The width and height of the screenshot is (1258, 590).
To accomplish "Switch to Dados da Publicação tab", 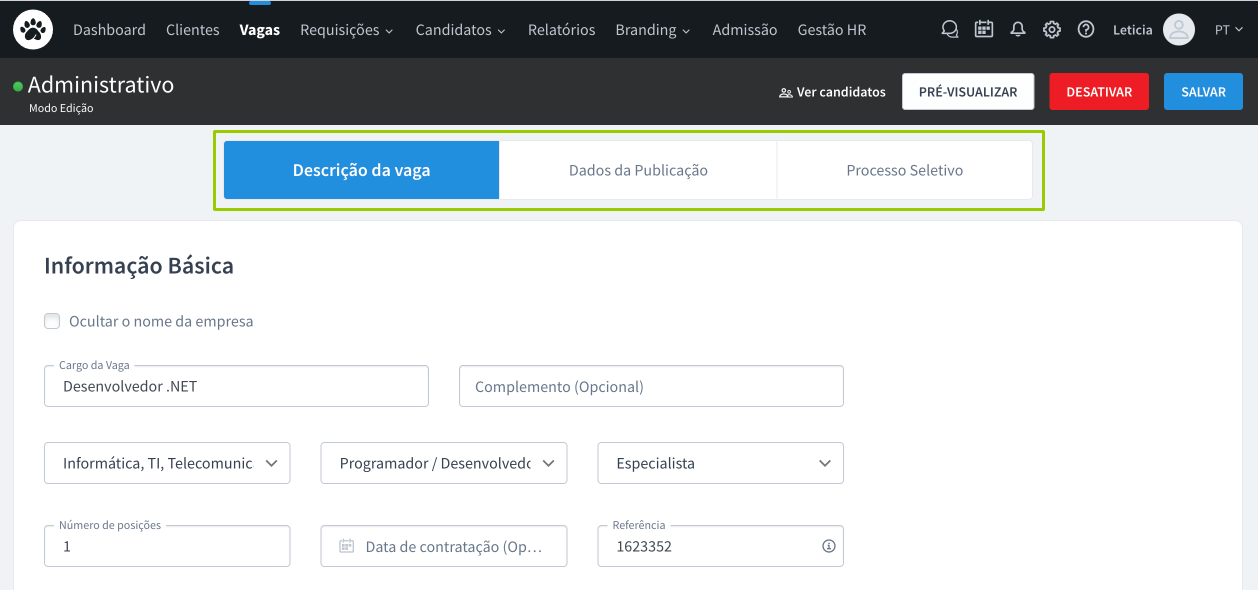I will point(638,170).
